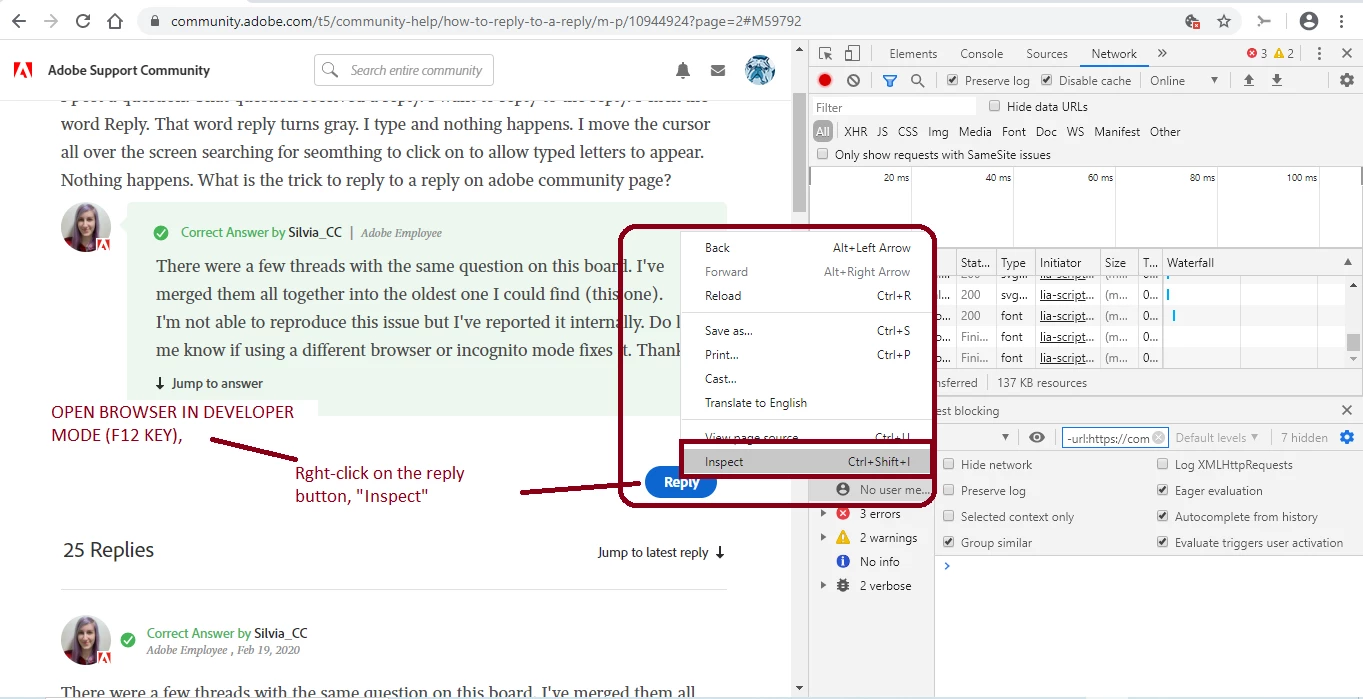Screen dimensions: 1363x699
Task: Filter requests by XHR type
Action: tap(856, 132)
